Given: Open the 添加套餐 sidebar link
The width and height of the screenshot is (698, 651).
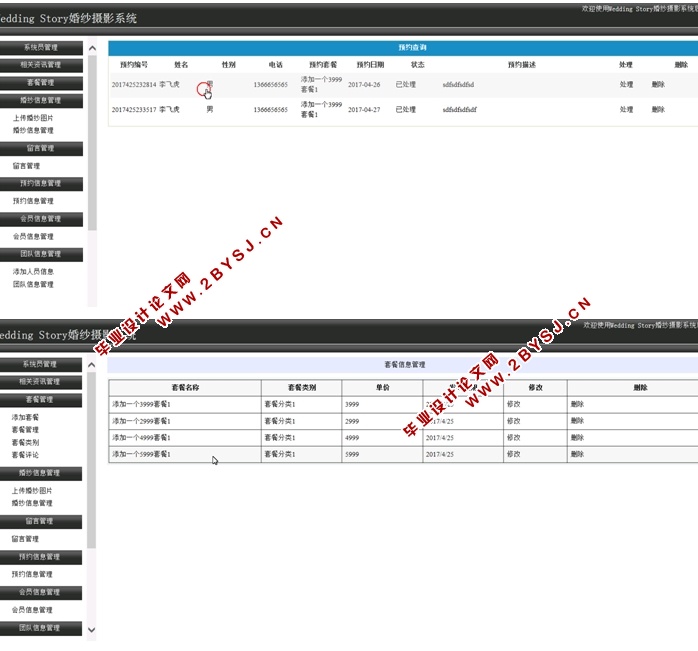Looking at the screenshot, I should click(x=25, y=417).
